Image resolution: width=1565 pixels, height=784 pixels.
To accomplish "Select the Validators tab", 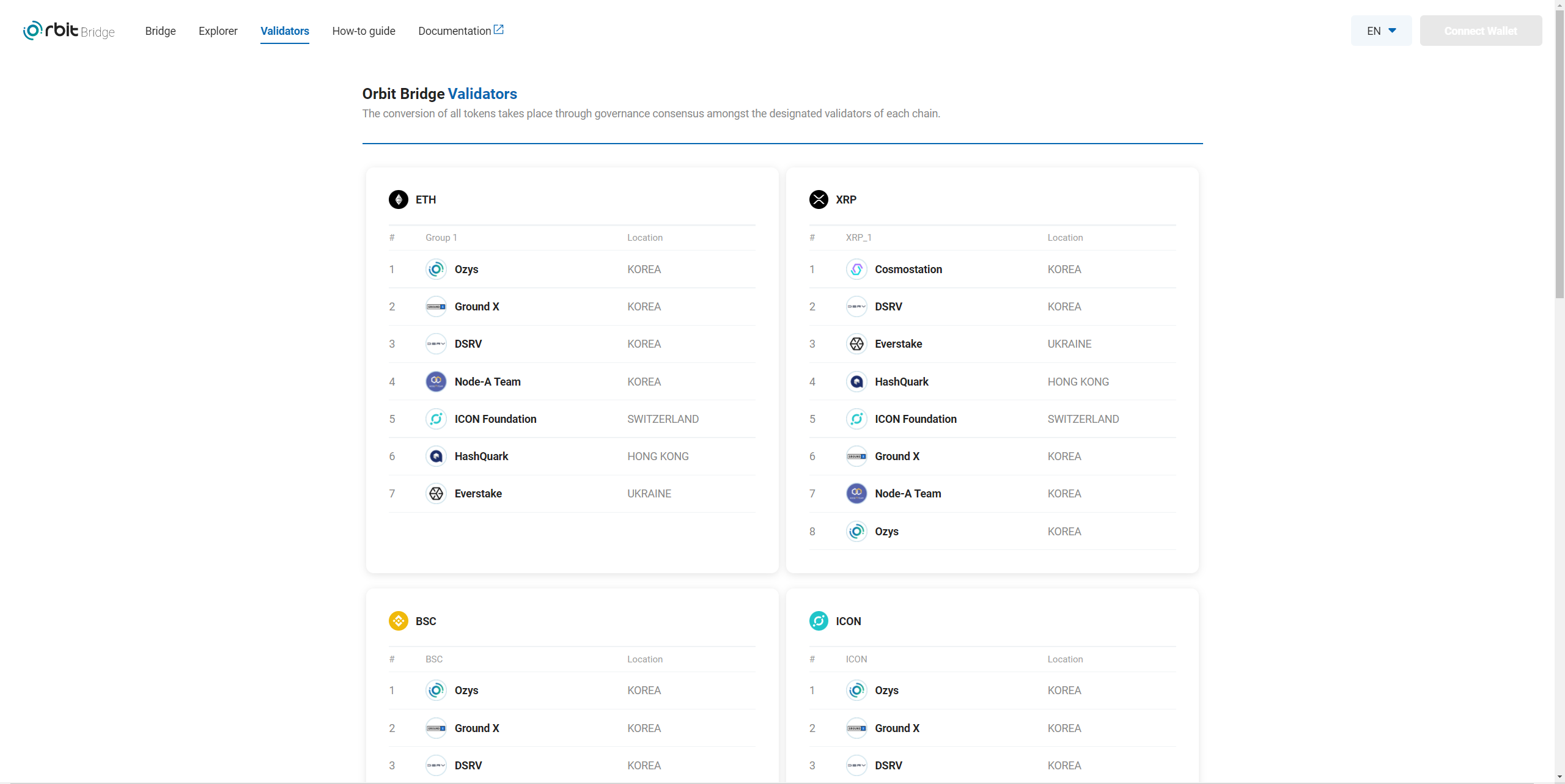I will pyautogui.click(x=285, y=31).
